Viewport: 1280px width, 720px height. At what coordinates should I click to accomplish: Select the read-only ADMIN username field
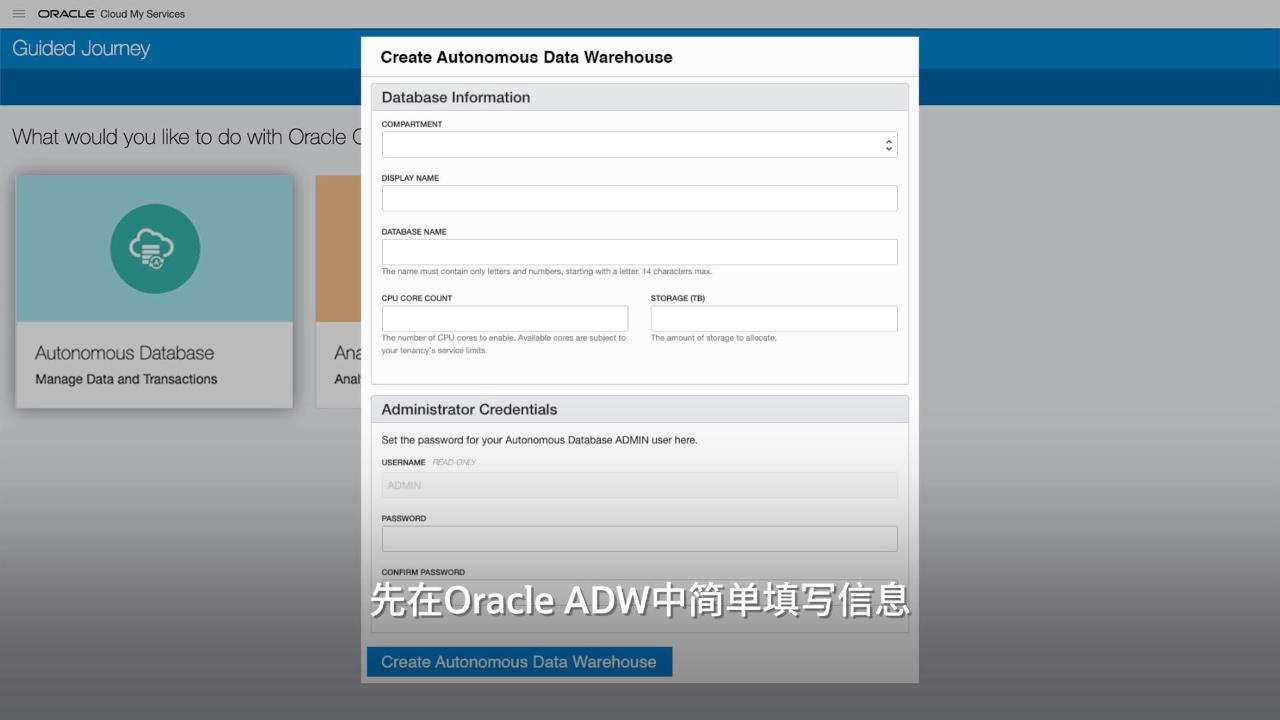[x=639, y=485]
